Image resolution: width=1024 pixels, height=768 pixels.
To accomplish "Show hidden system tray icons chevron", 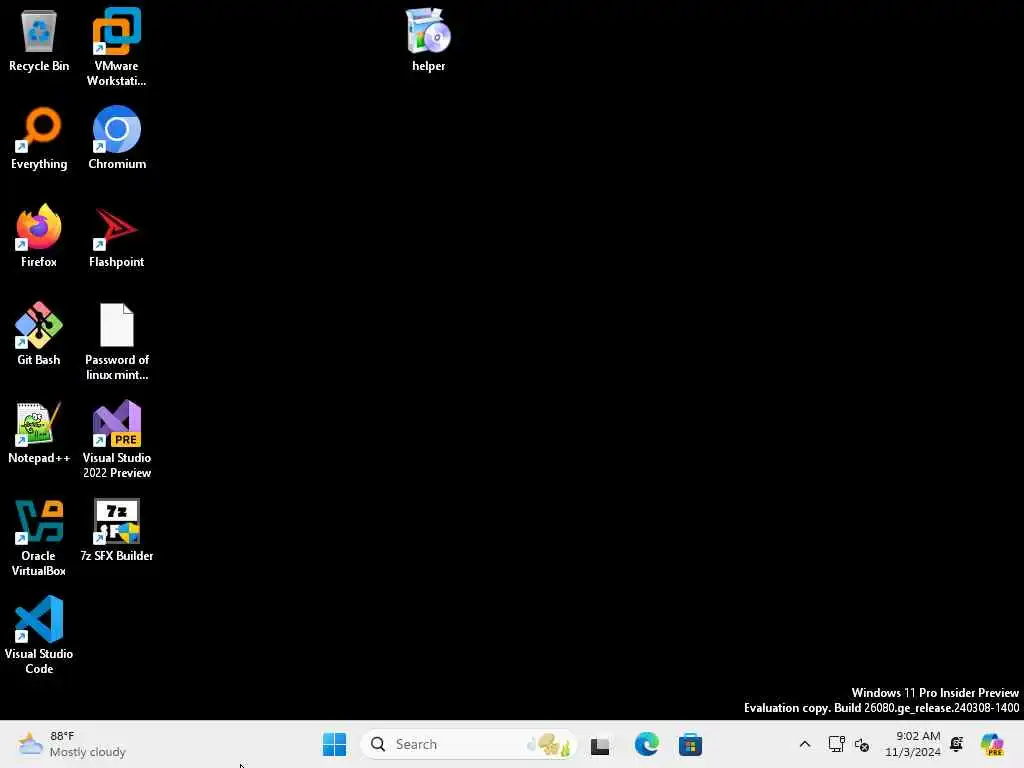I will coord(805,744).
